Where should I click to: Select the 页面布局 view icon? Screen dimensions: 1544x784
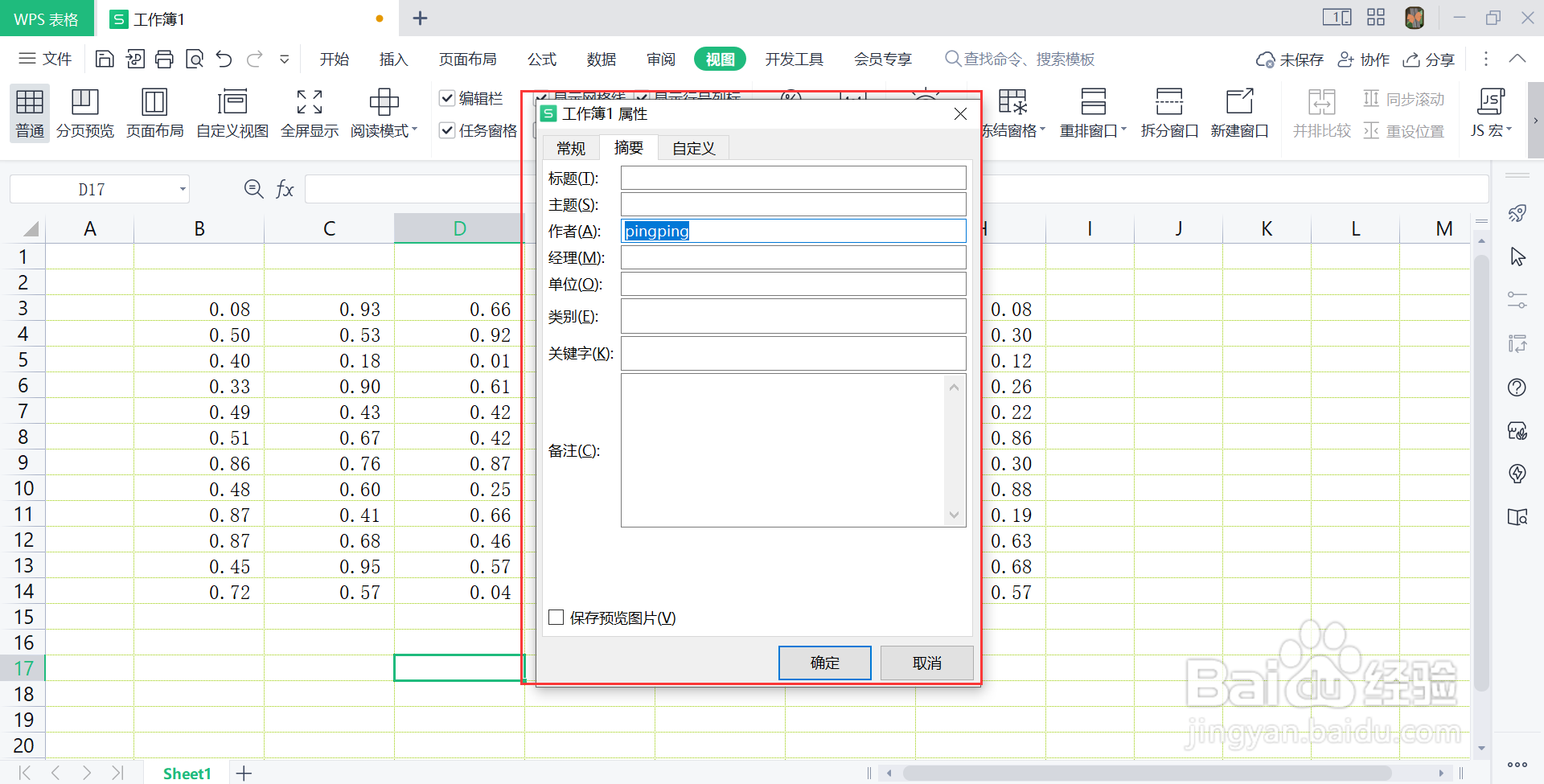(x=154, y=113)
